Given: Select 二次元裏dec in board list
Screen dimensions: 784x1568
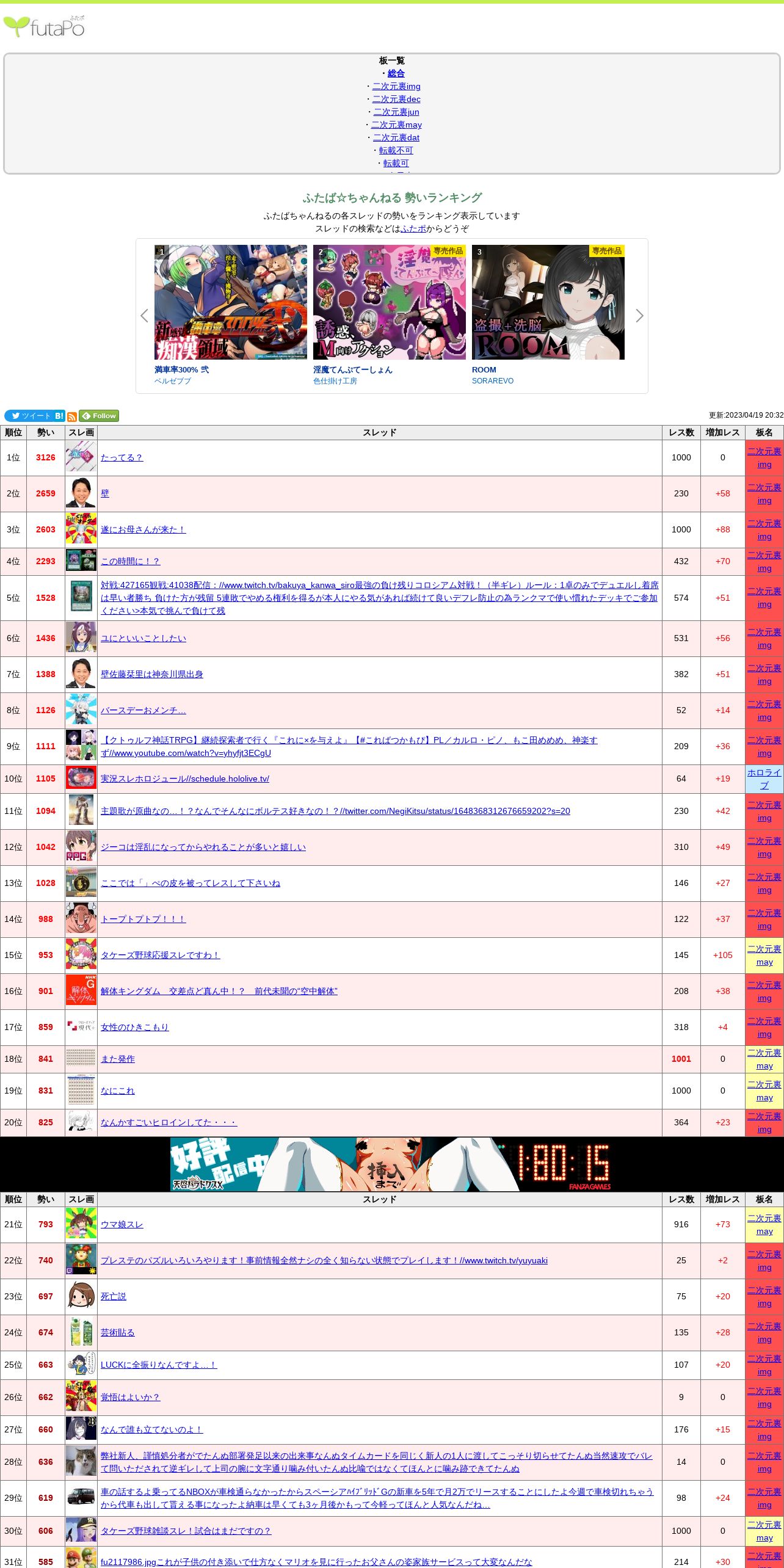Looking at the screenshot, I should coord(396,99).
